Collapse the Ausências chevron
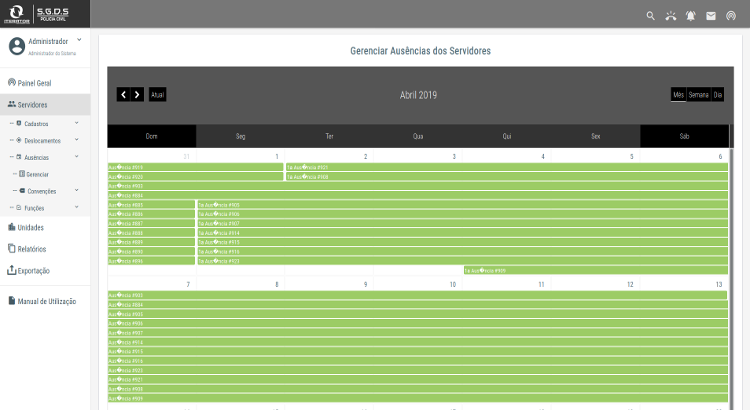The width and height of the screenshot is (750, 410). pos(77,157)
